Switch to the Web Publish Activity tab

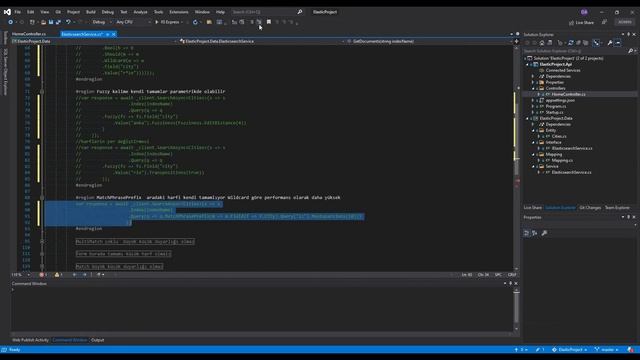[30, 340]
